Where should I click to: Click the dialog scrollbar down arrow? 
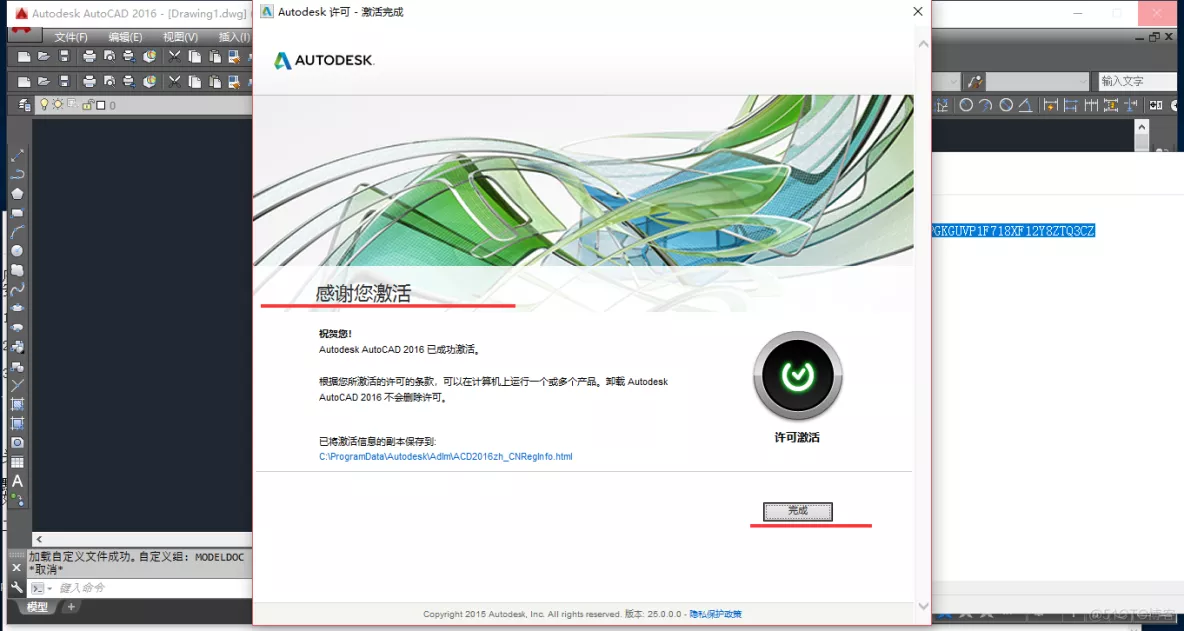[x=923, y=606]
